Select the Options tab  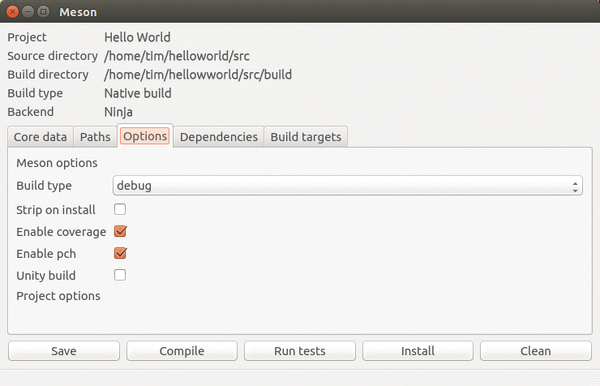click(x=145, y=136)
